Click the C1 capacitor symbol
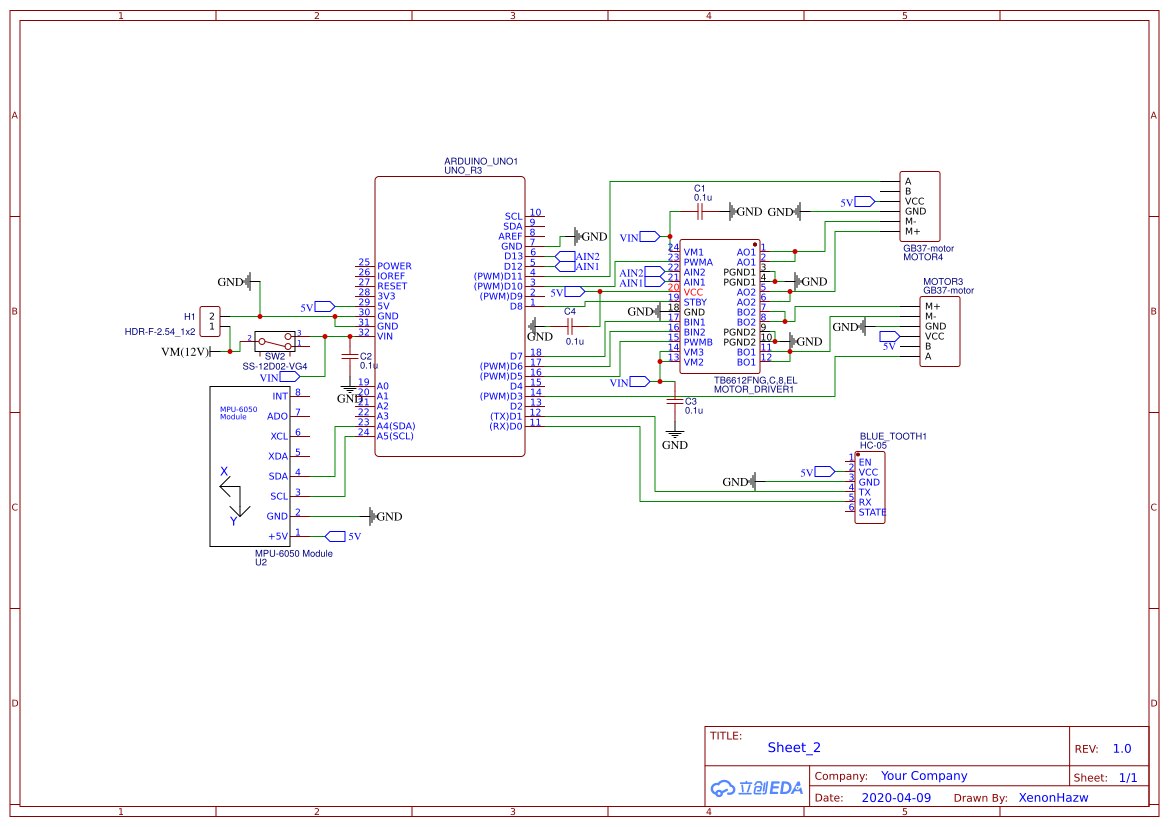The height and width of the screenshot is (827, 1169). click(x=700, y=212)
